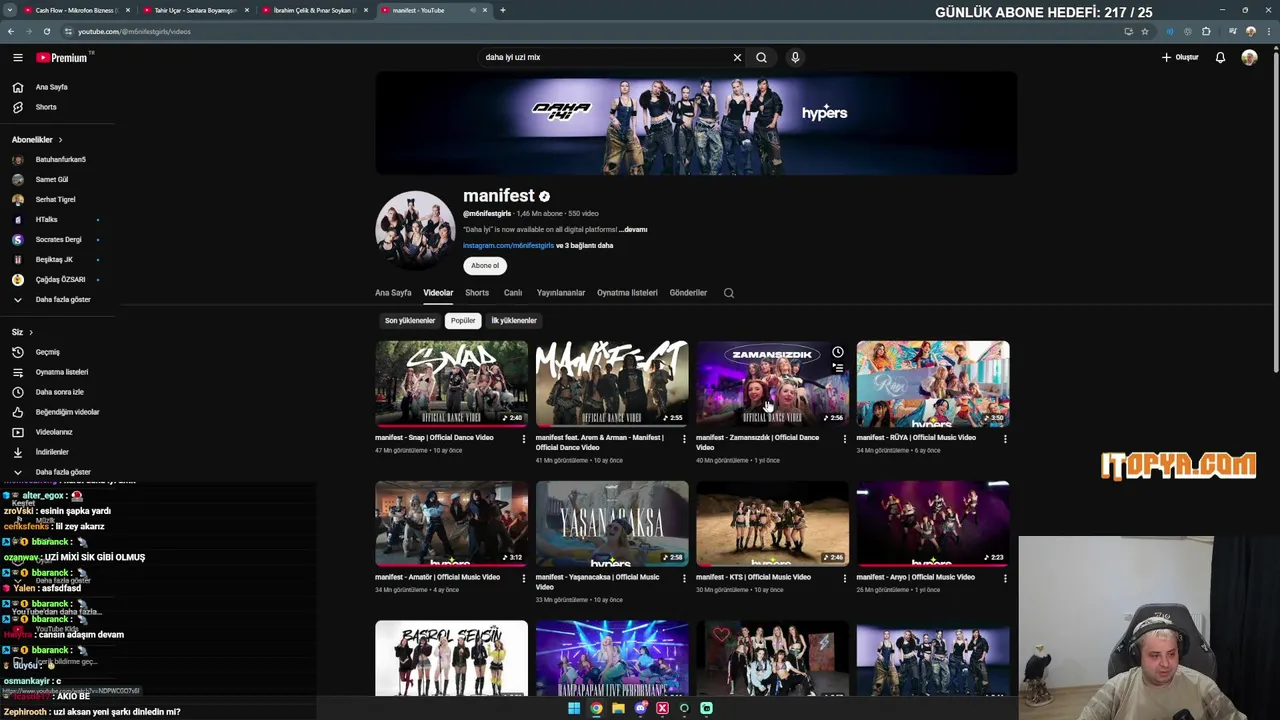Image resolution: width=1280 pixels, height=720 pixels.
Task: Click the YouTube Premium logo
Action: point(62,57)
